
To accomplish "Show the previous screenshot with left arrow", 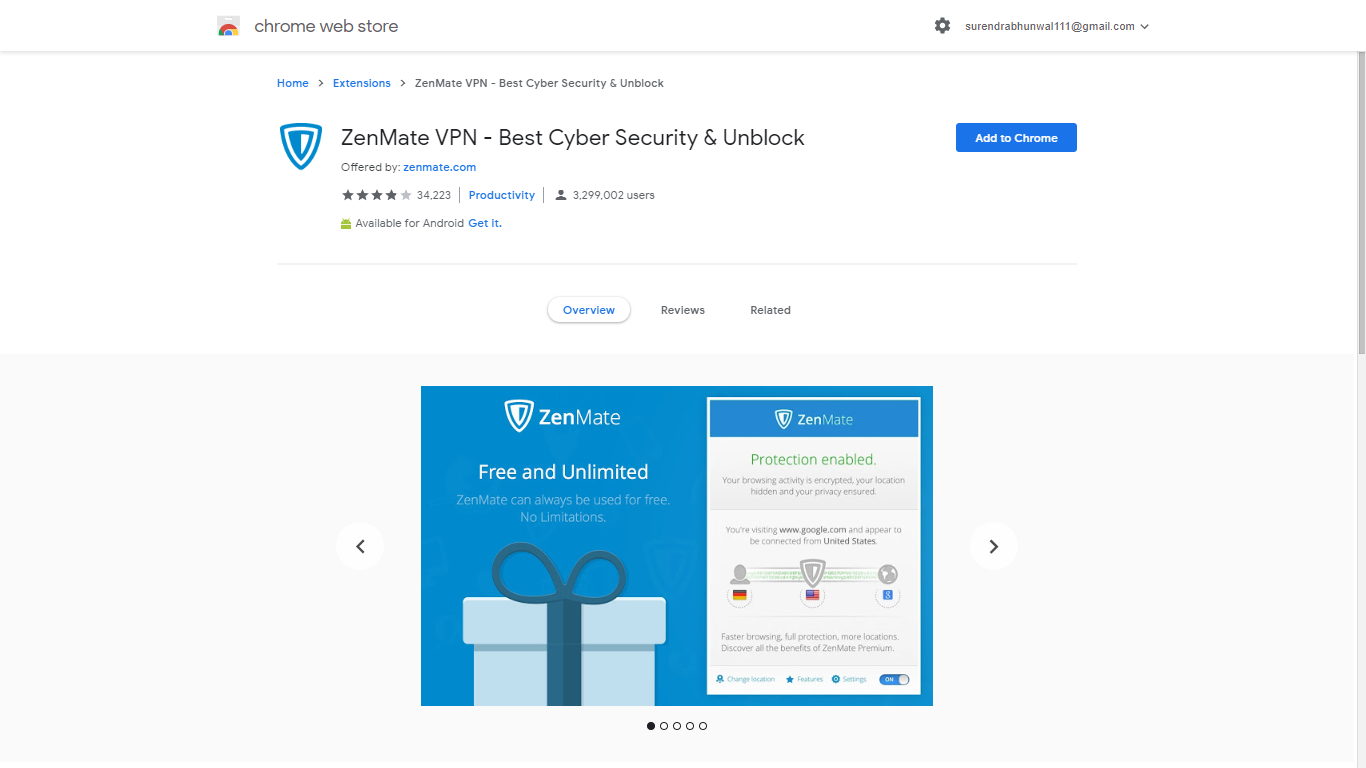I will pyautogui.click(x=360, y=546).
